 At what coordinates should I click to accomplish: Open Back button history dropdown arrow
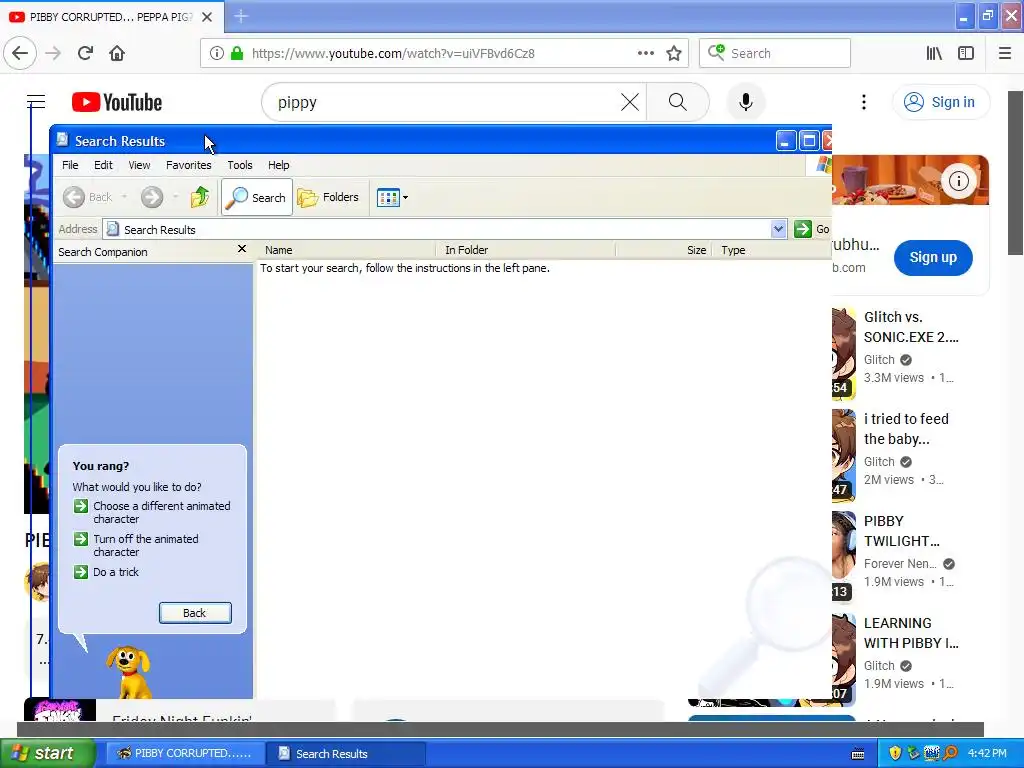(124, 197)
